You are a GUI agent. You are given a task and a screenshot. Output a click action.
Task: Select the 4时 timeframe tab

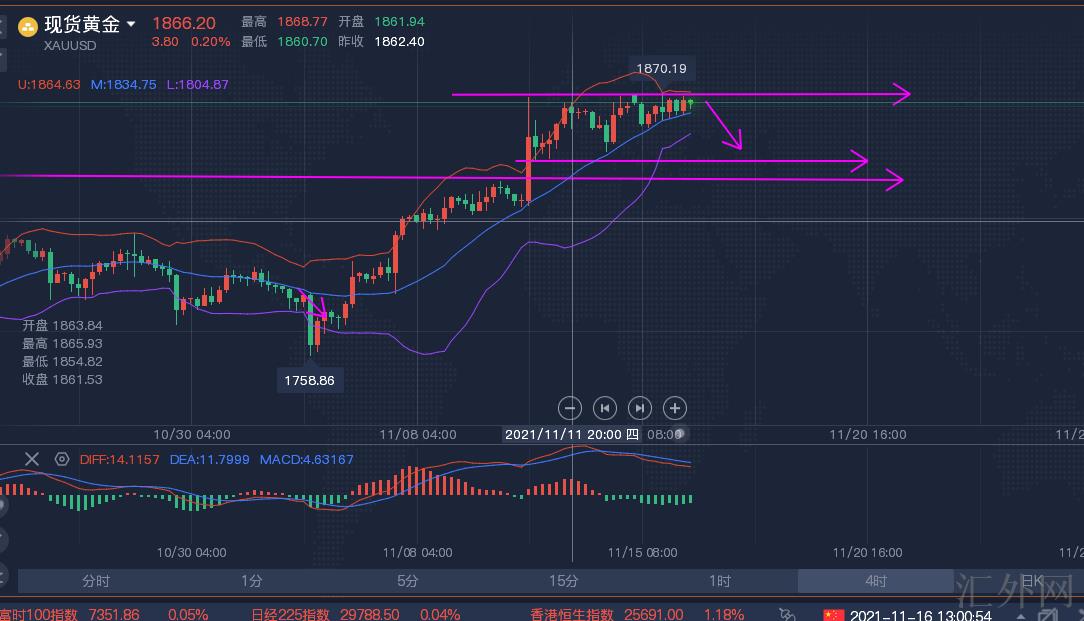[x=875, y=581]
